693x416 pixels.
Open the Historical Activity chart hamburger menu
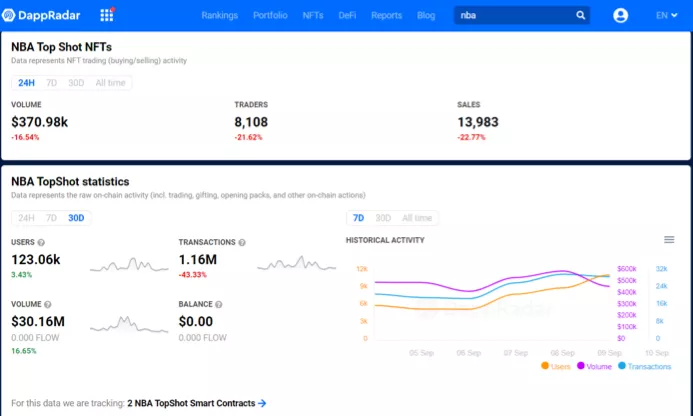[669, 240]
